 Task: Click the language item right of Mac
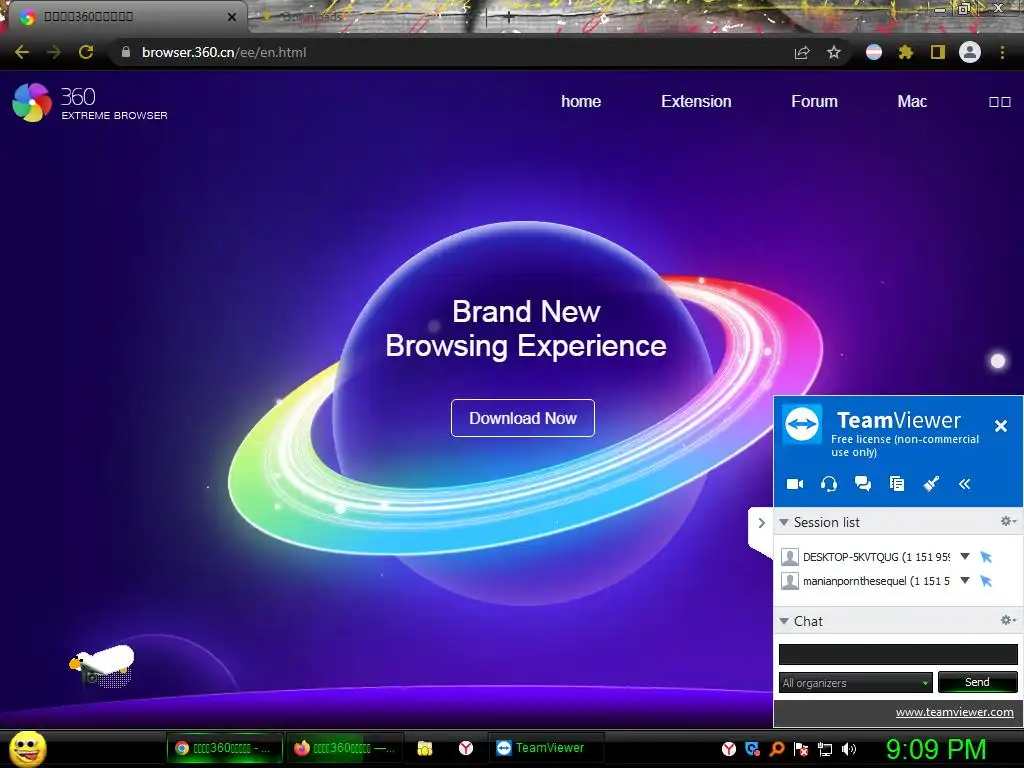coord(1000,102)
